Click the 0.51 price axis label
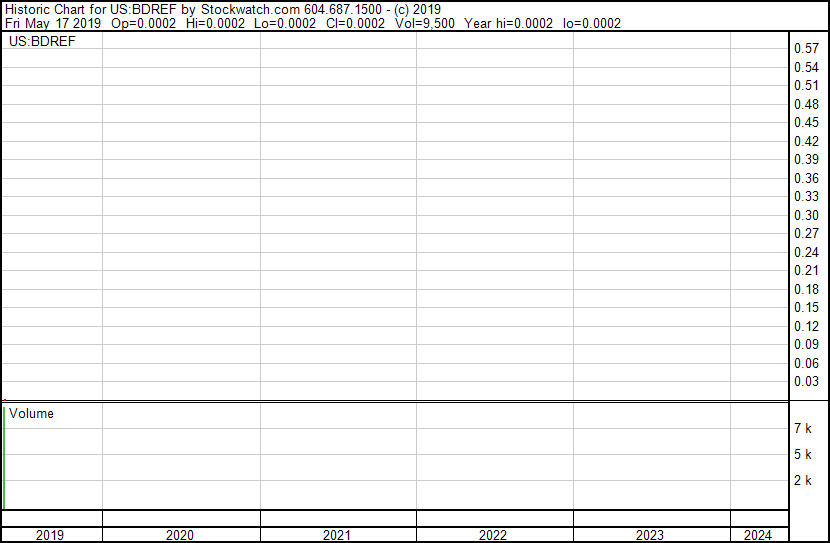This screenshot has width=830, height=543. coord(806,85)
